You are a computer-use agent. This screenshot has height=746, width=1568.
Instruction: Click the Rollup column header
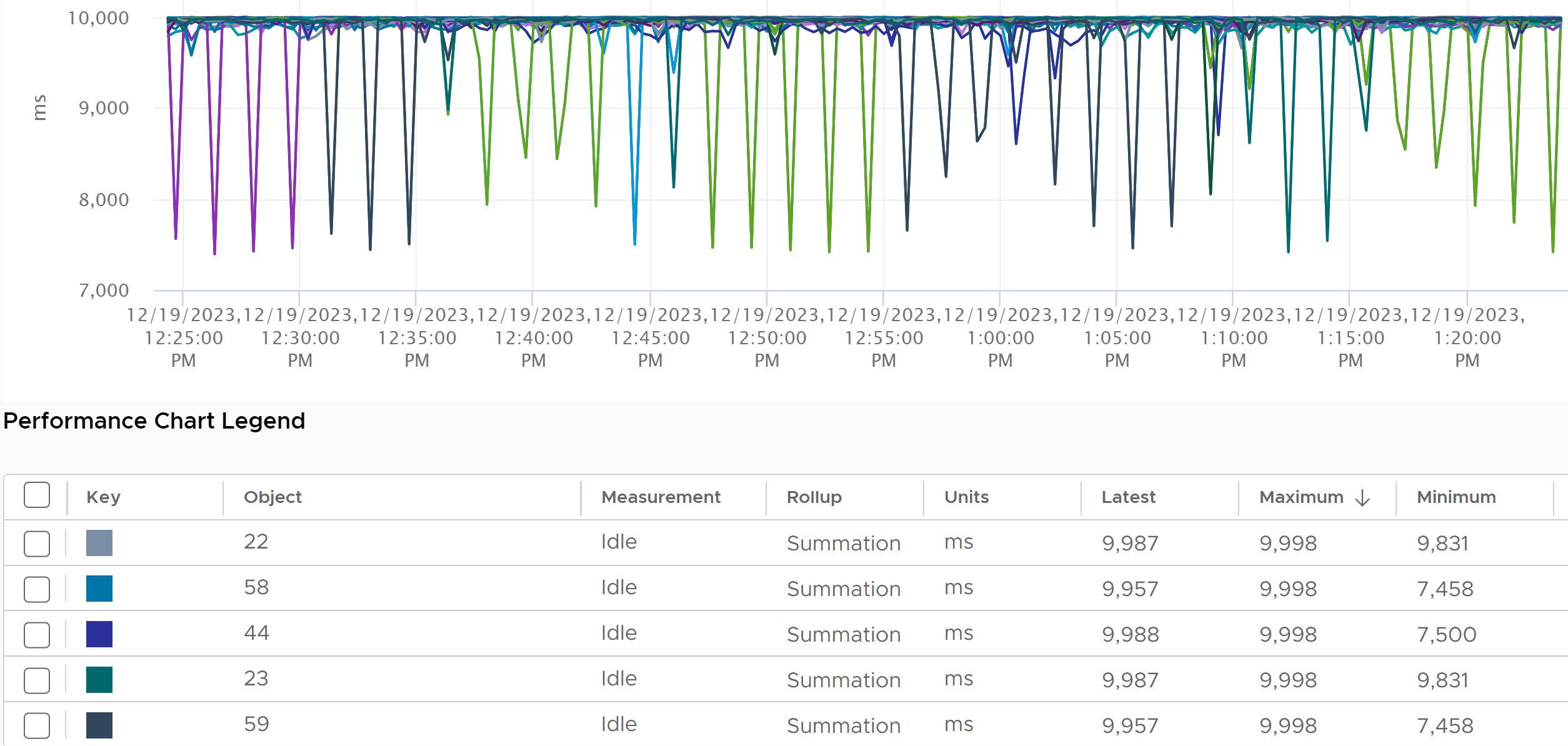[x=814, y=497]
